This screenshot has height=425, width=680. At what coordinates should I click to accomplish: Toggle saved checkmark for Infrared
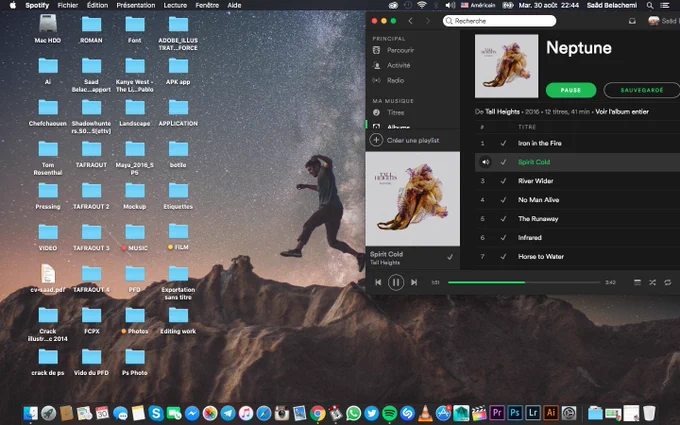pos(503,238)
